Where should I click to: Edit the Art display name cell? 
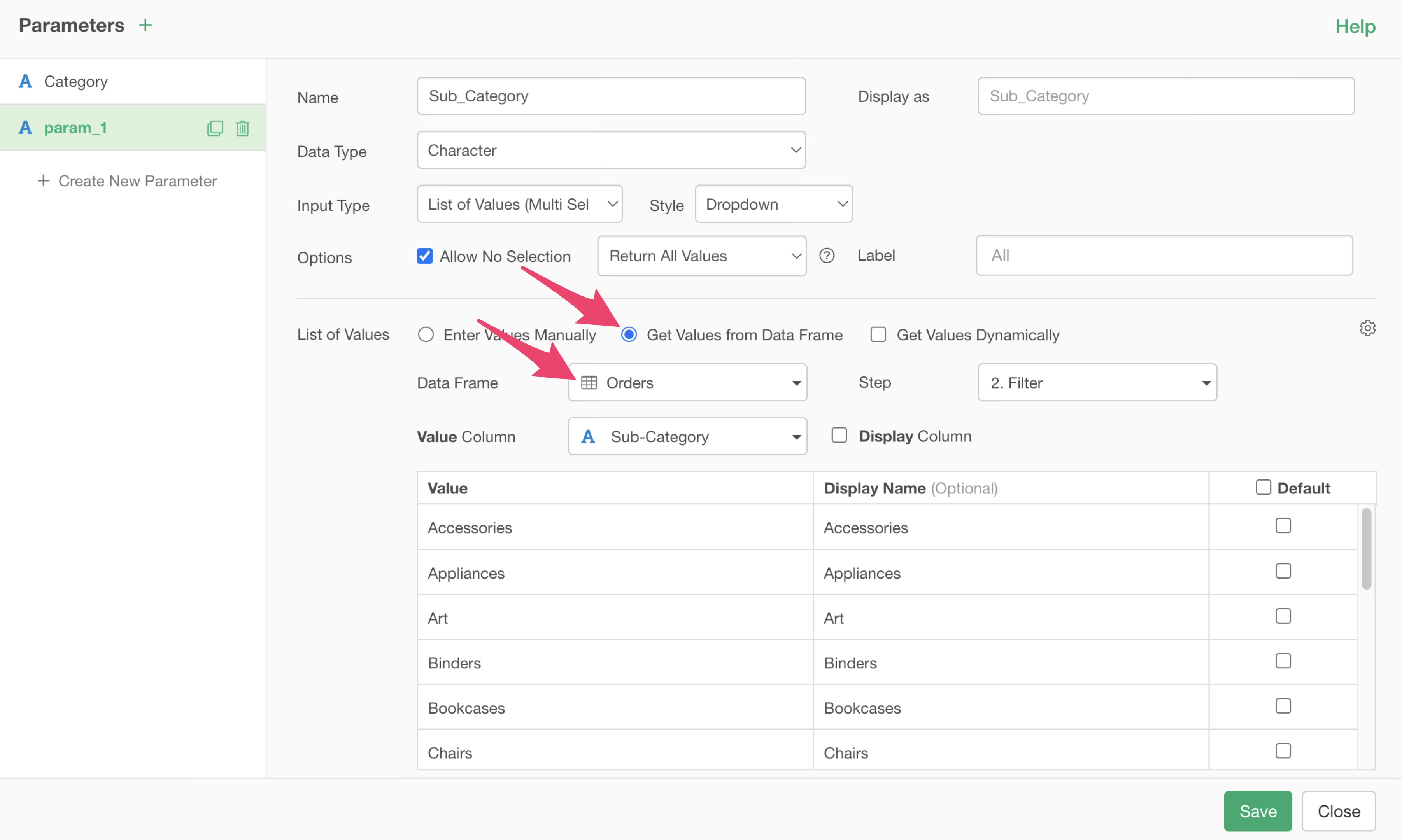[1011, 618]
